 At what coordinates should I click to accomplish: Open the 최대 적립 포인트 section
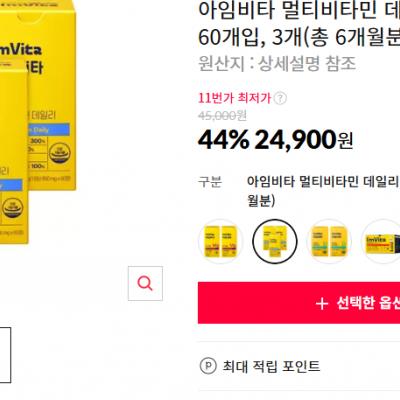tap(271, 366)
